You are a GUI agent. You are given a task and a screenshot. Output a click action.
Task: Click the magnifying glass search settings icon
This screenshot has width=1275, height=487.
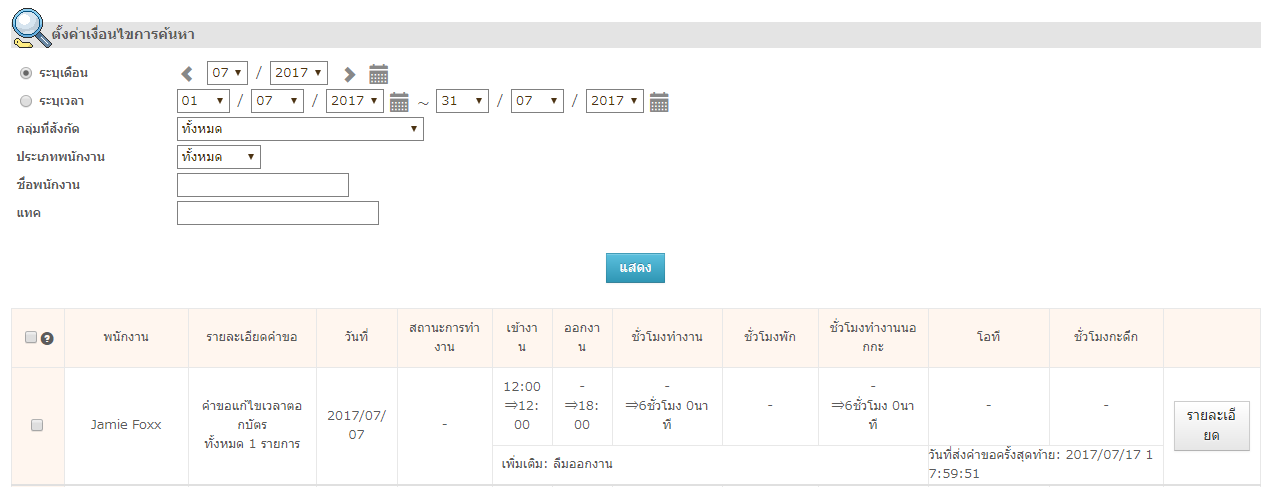tap(30, 28)
